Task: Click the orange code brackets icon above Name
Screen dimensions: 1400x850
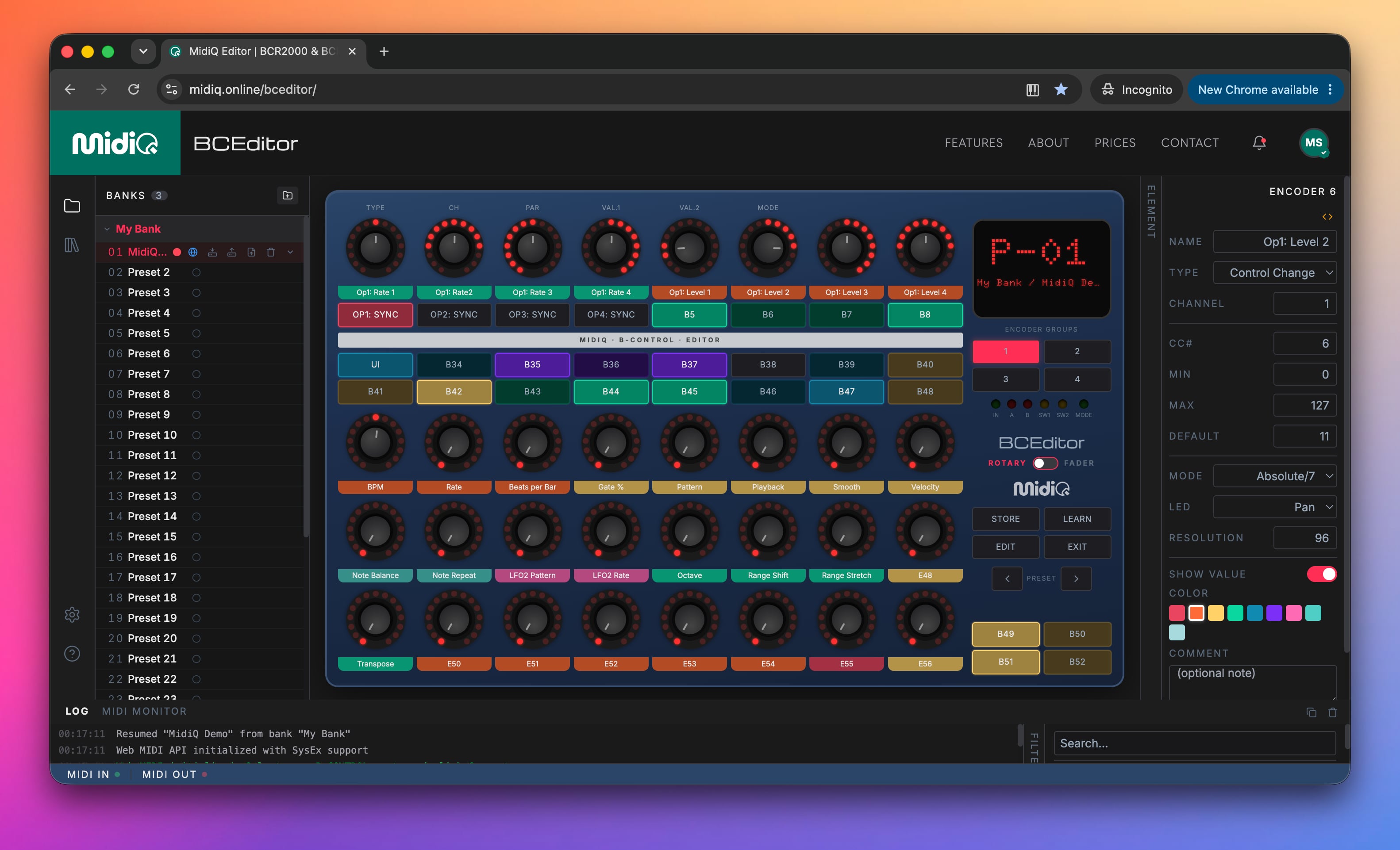Action: pos(1327,216)
